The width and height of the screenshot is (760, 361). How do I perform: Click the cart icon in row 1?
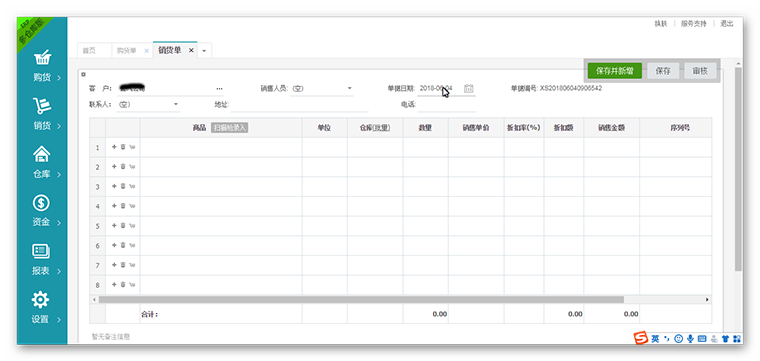[132, 147]
